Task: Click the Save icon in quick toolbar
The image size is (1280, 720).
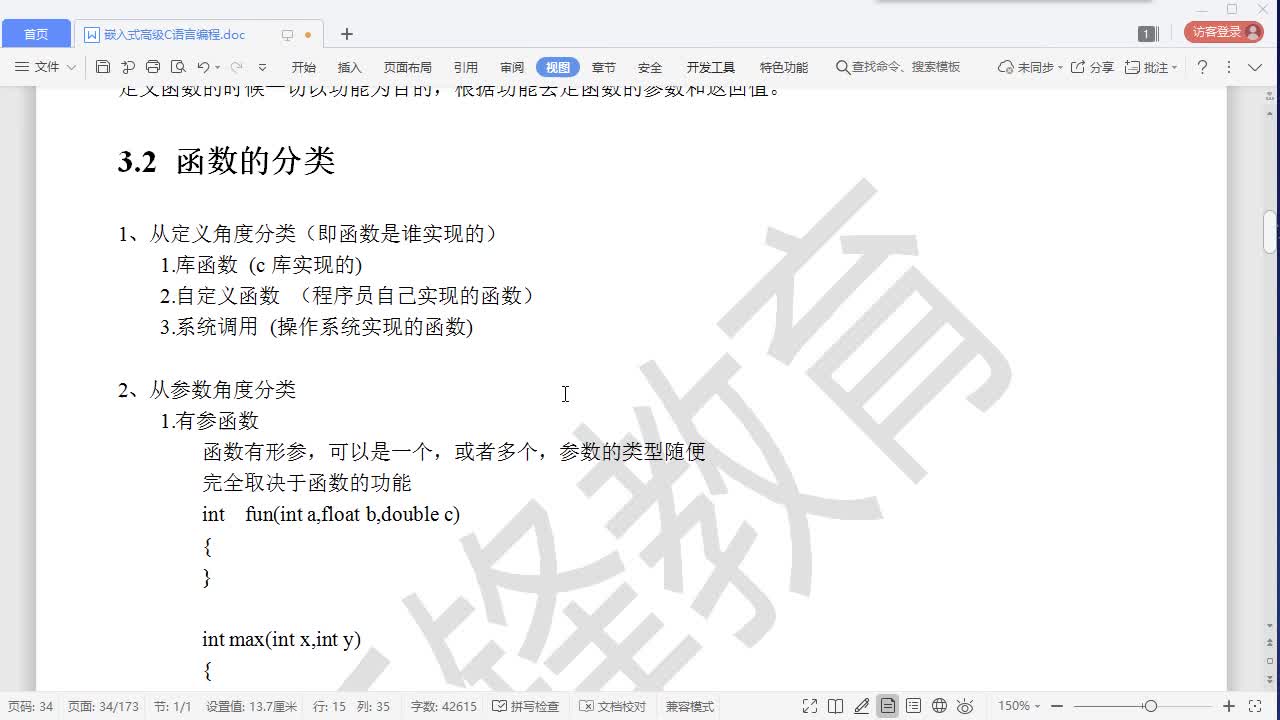Action: pyautogui.click(x=103, y=67)
